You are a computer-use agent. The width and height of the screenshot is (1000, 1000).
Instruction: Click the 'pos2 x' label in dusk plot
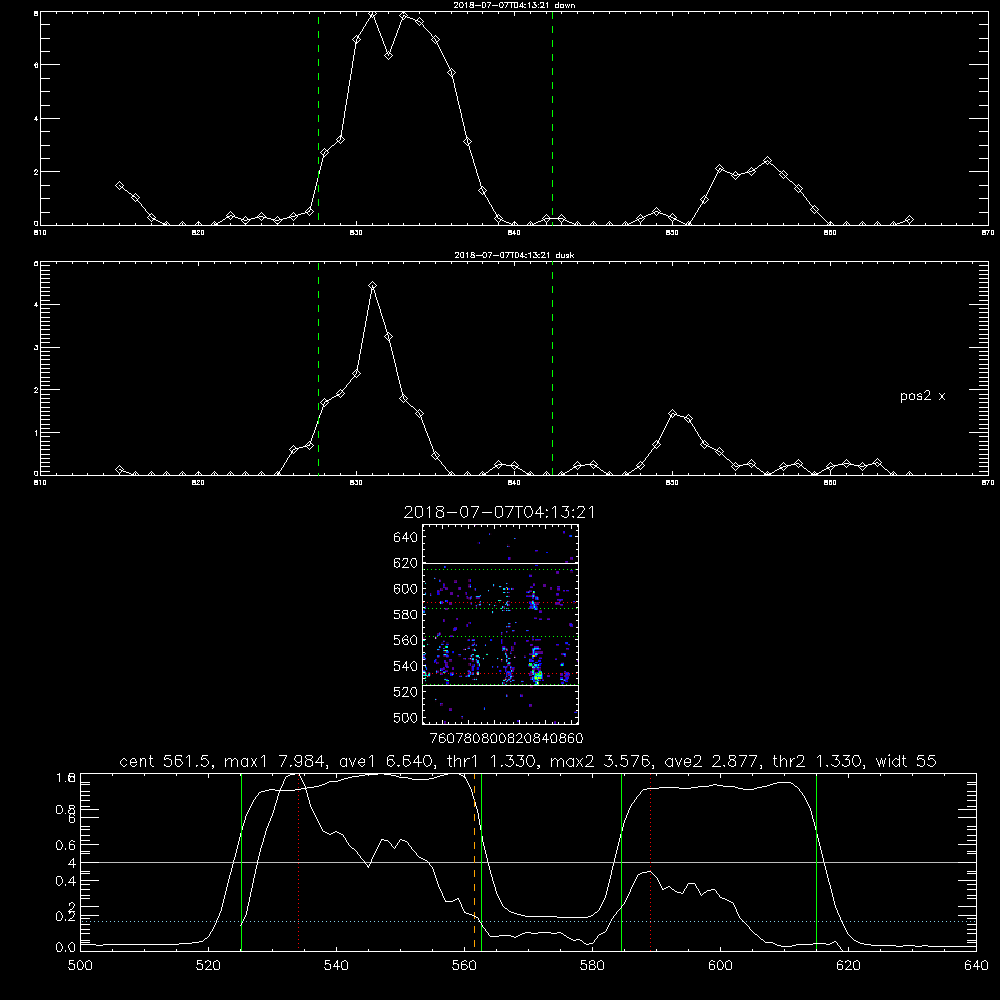point(922,396)
